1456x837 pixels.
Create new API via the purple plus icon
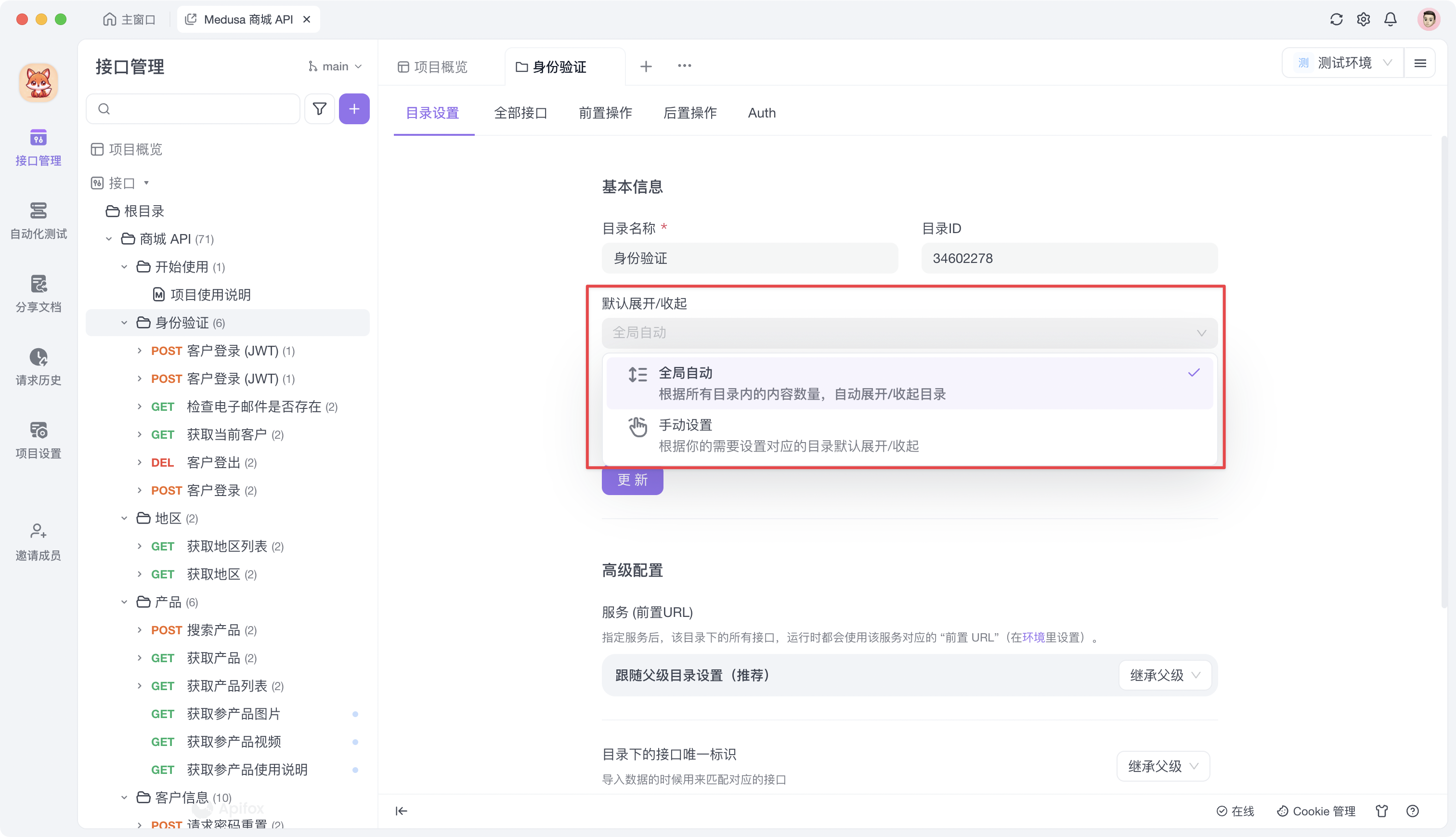pos(354,108)
